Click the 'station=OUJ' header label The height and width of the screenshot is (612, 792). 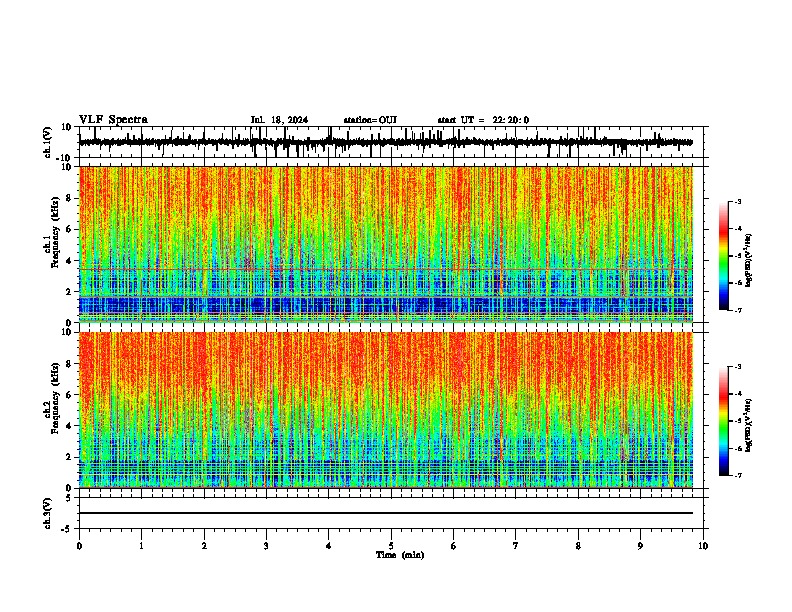pos(370,120)
